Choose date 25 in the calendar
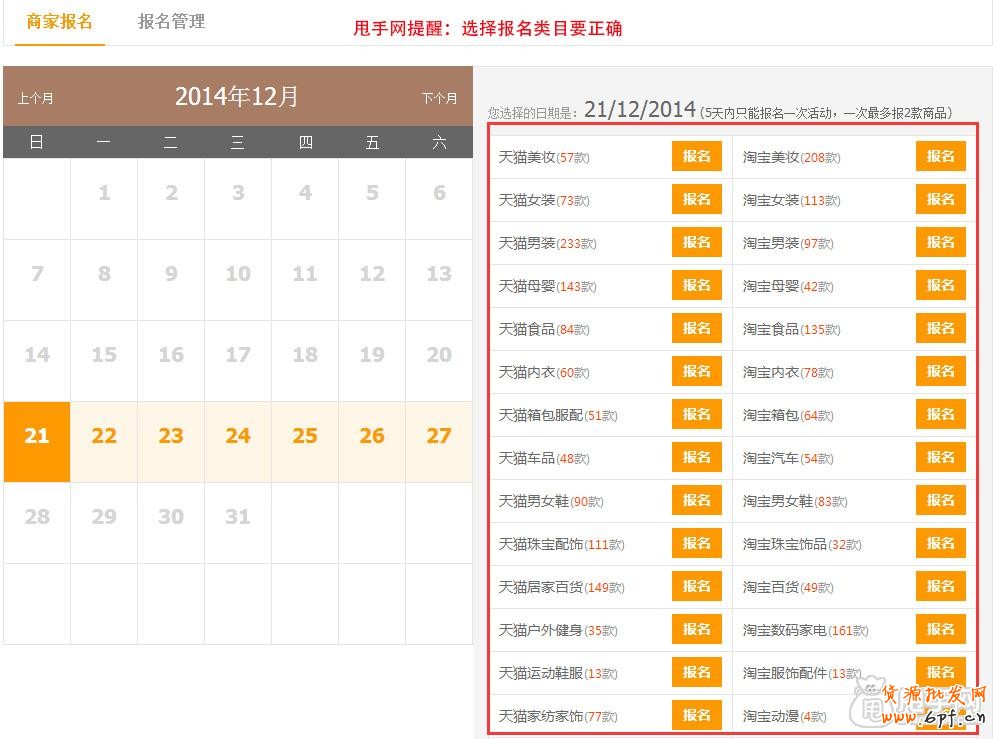This screenshot has width=996, height=739. pyautogui.click(x=305, y=436)
